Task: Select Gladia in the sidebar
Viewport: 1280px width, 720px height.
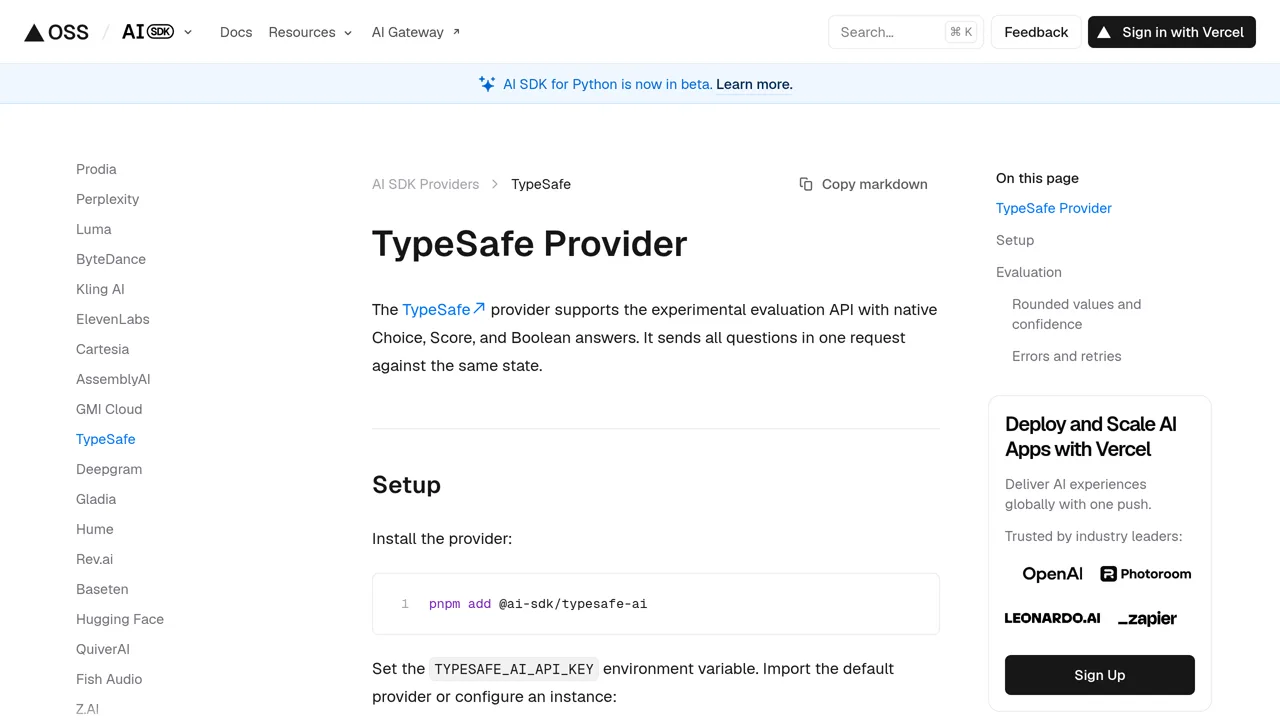Action: tap(96, 499)
